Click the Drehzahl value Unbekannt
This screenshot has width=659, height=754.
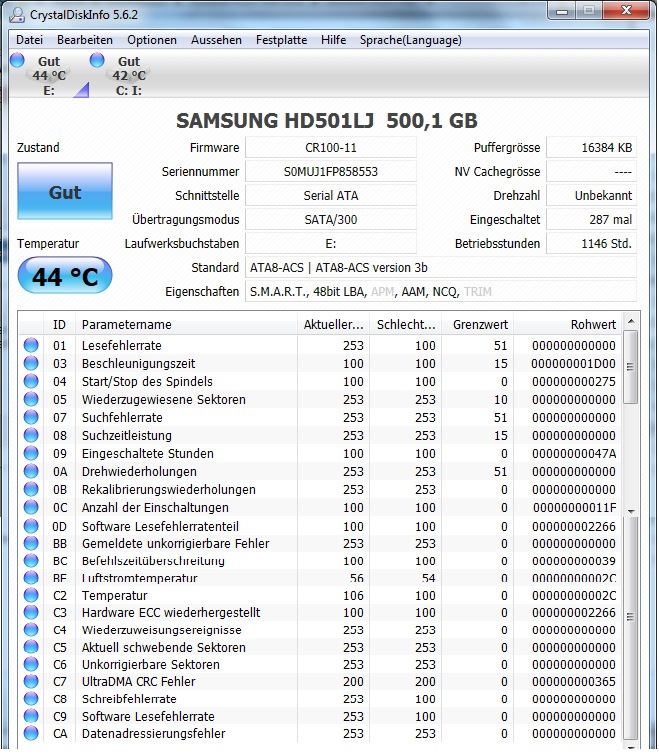pos(592,196)
